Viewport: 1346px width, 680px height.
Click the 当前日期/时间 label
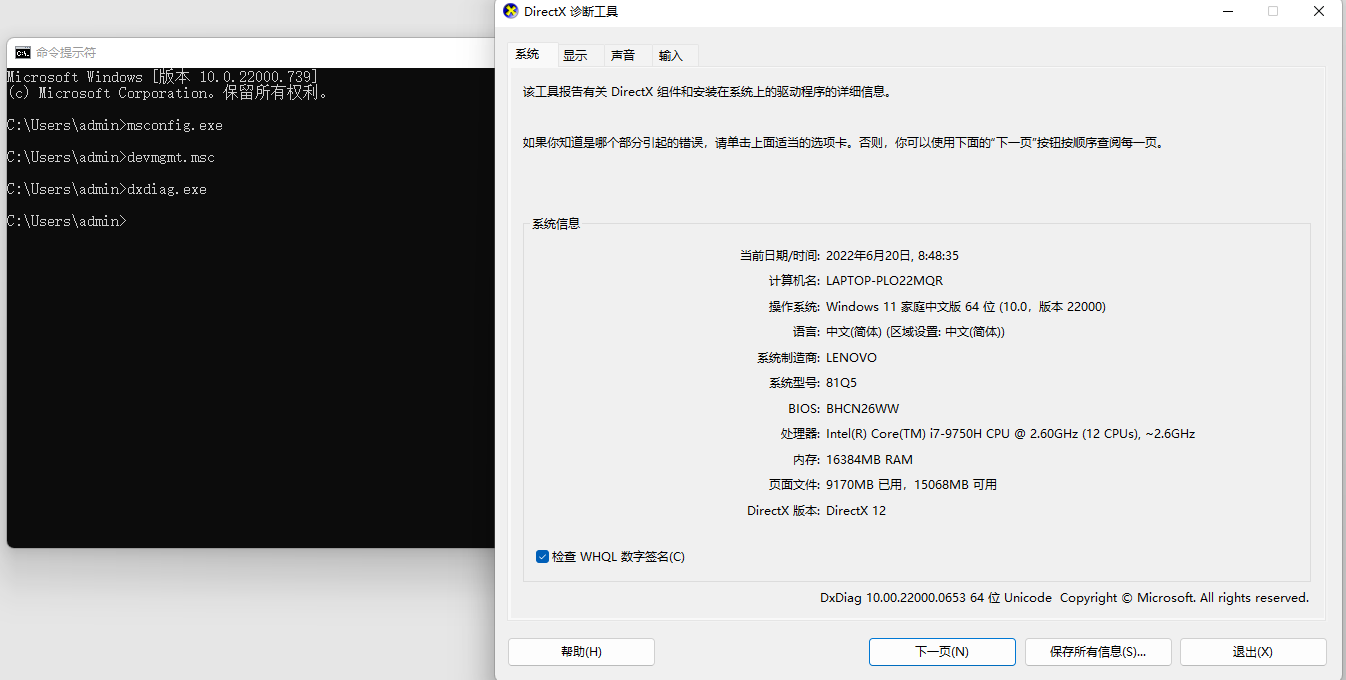[780, 256]
